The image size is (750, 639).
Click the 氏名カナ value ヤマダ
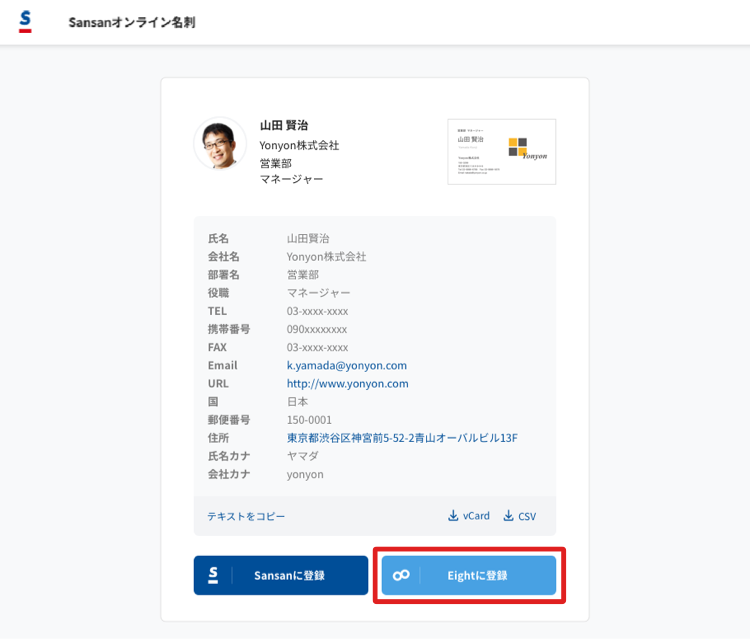(x=303, y=456)
